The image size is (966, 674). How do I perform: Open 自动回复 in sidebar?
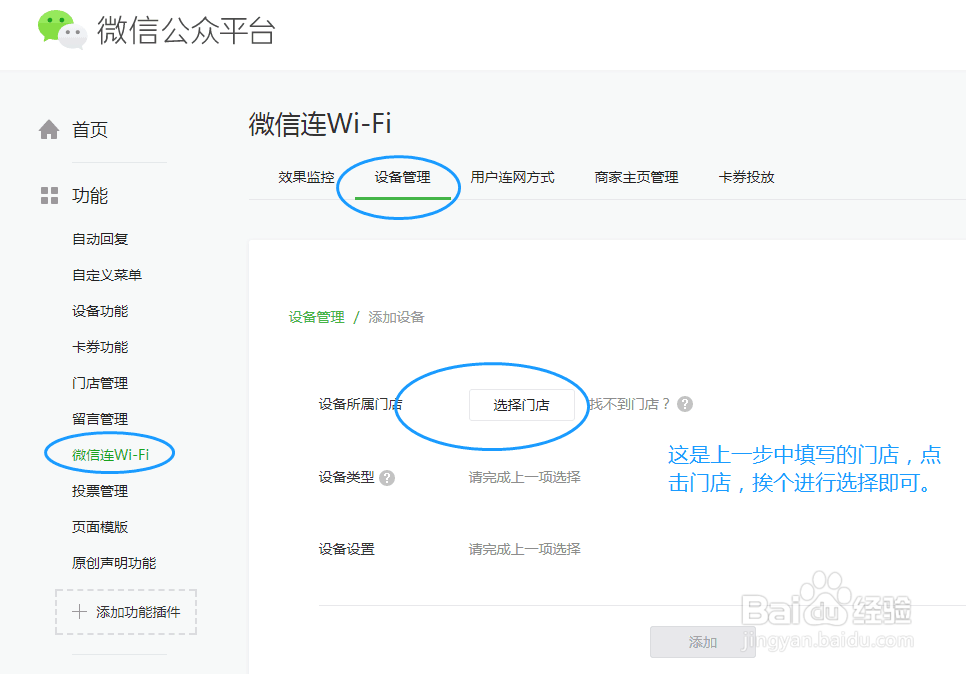(100, 239)
